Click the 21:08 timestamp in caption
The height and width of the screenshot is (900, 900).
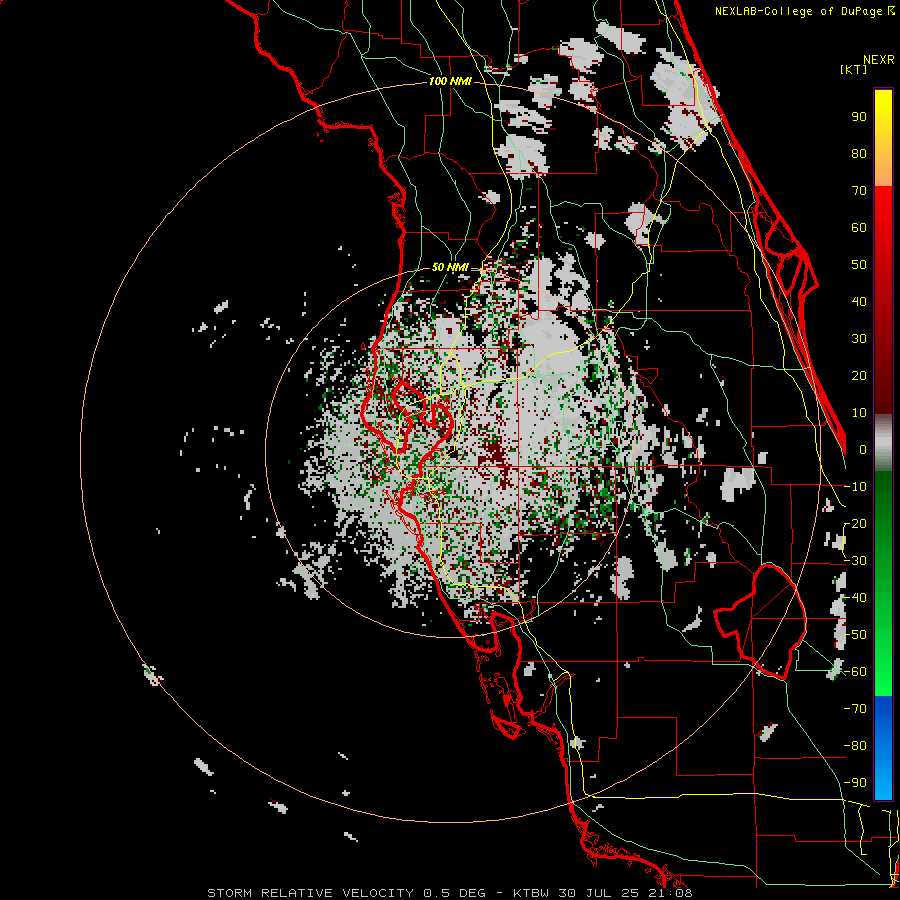pyautogui.click(x=675, y=893)
